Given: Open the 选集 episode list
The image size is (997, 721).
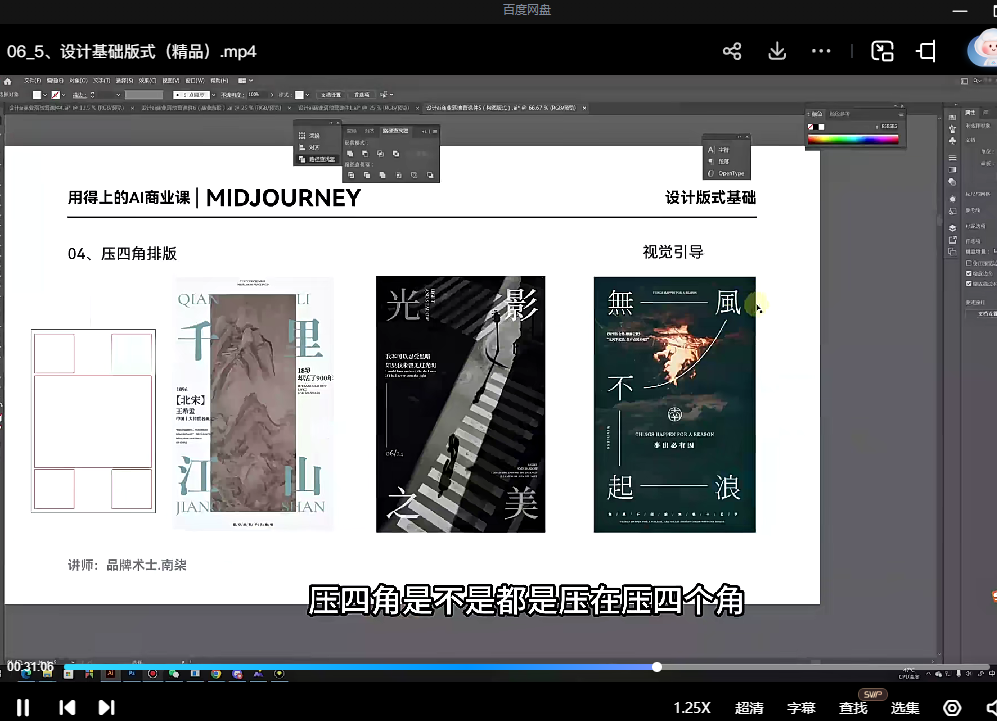Looking at the screenshot, I should (x=905, y=708).
